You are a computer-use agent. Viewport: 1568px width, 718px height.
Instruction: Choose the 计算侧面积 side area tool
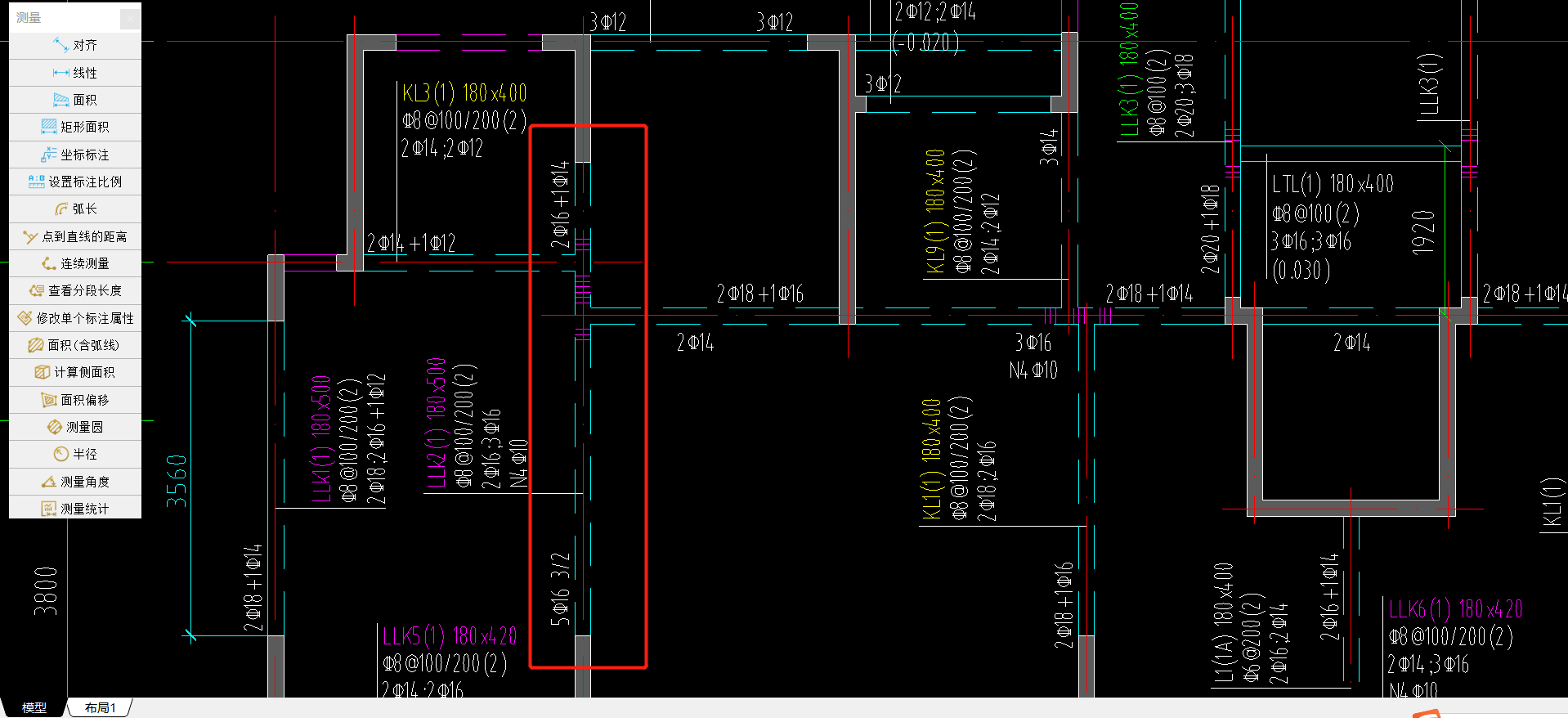click(x=75, y=372)
